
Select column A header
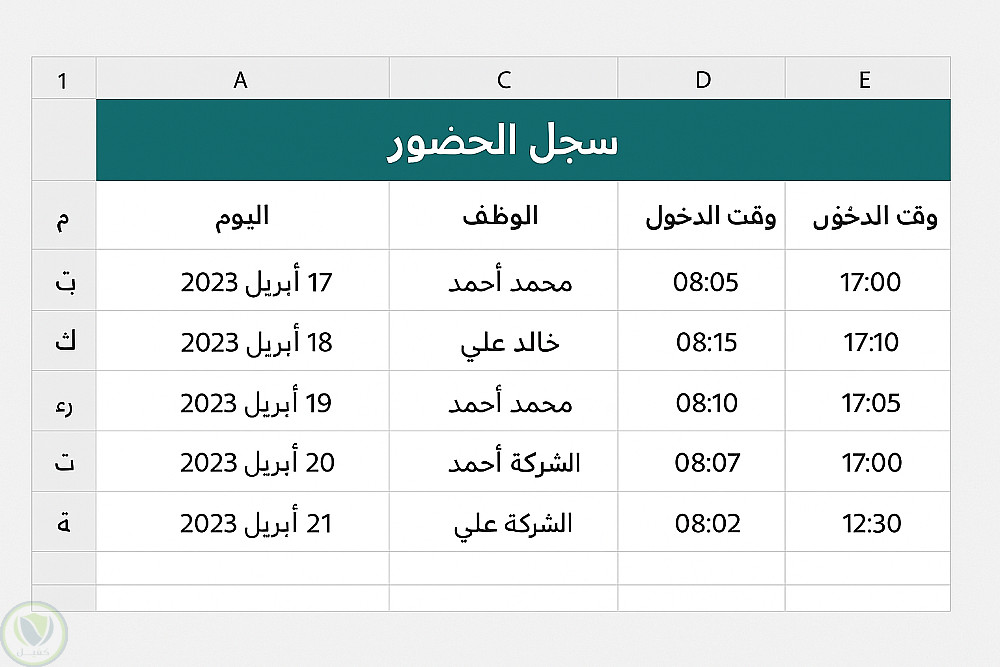241,81
